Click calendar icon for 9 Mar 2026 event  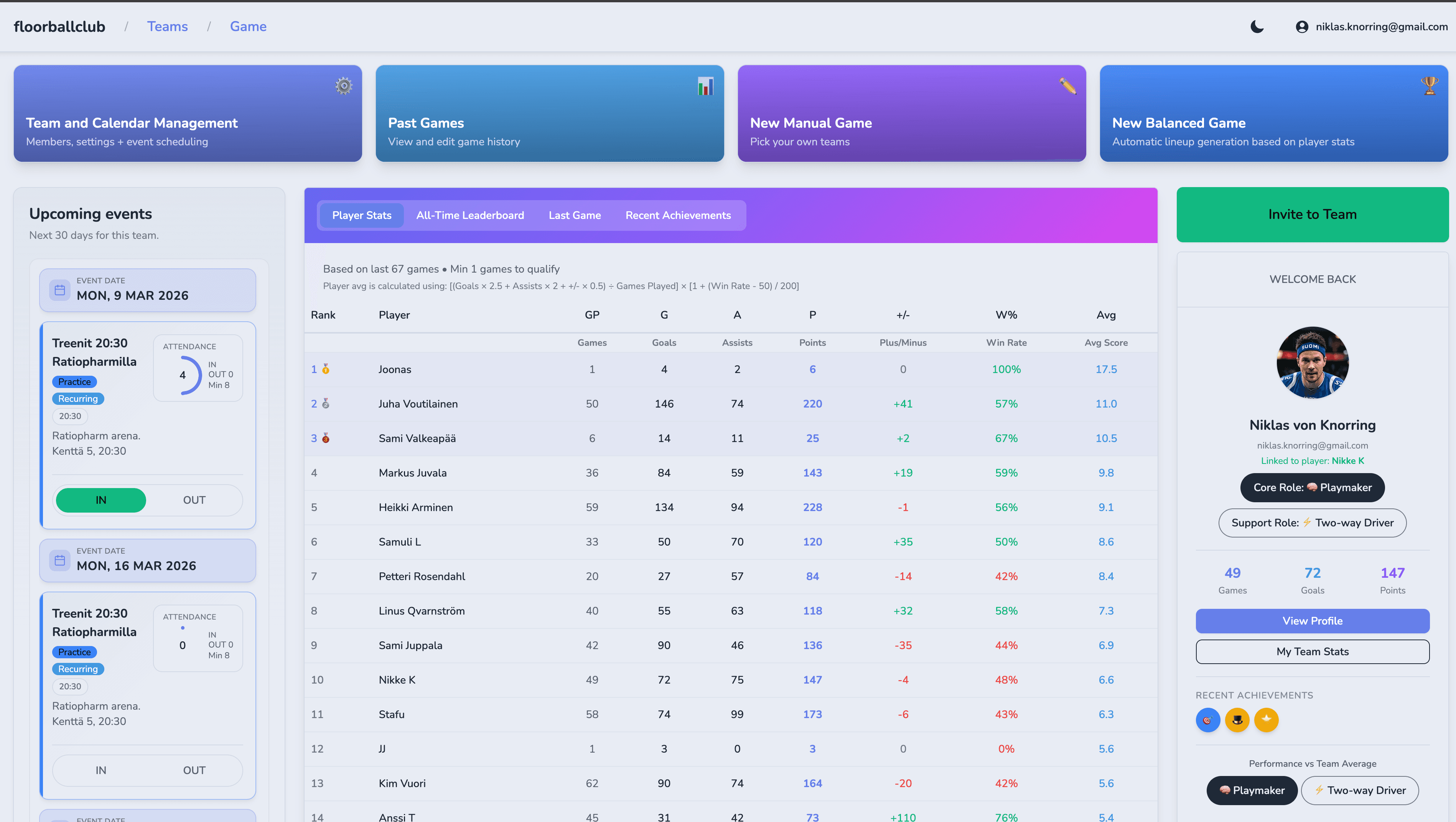click(60, 290)
